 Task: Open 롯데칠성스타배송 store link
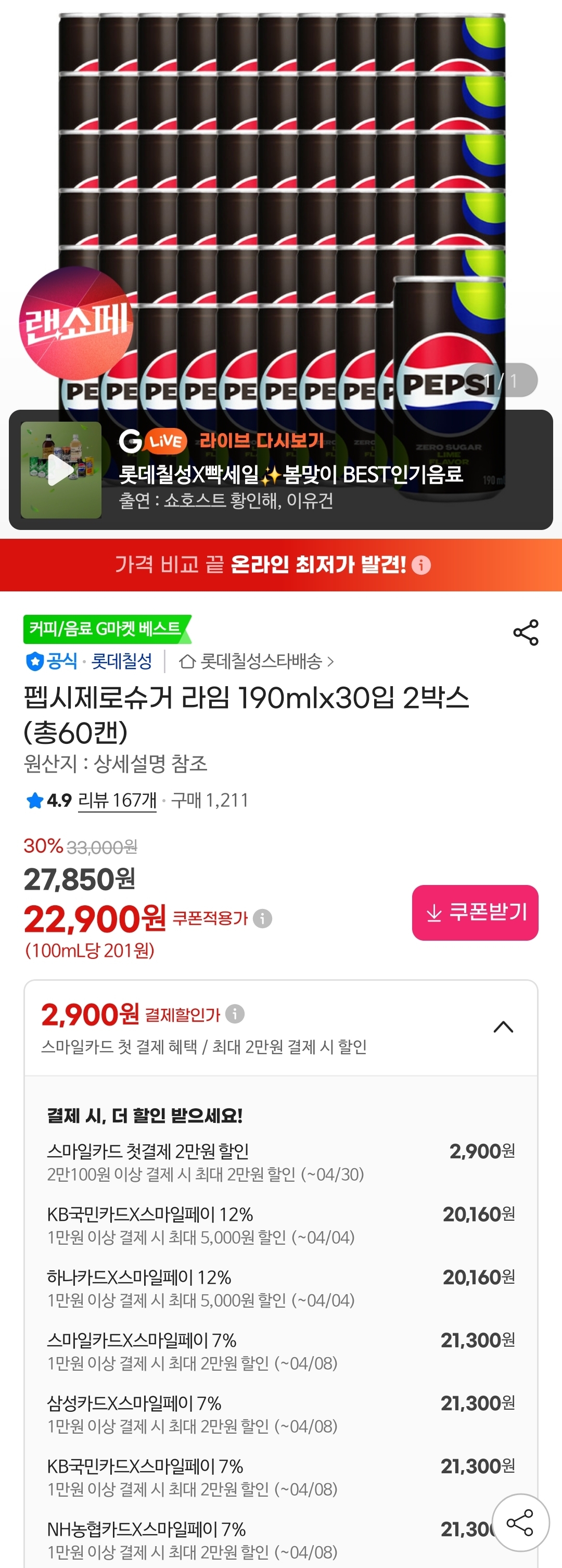tap(257, 661)
